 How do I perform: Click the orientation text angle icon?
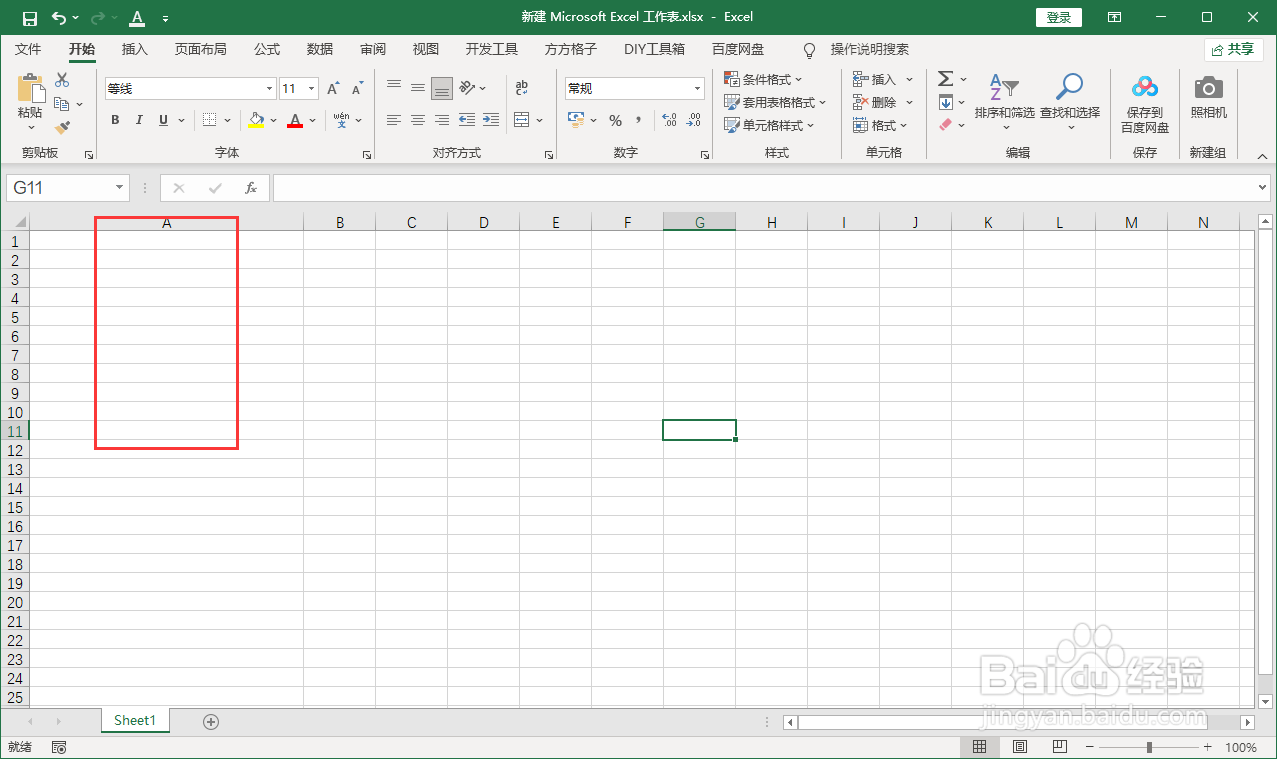tap(467, 88)
